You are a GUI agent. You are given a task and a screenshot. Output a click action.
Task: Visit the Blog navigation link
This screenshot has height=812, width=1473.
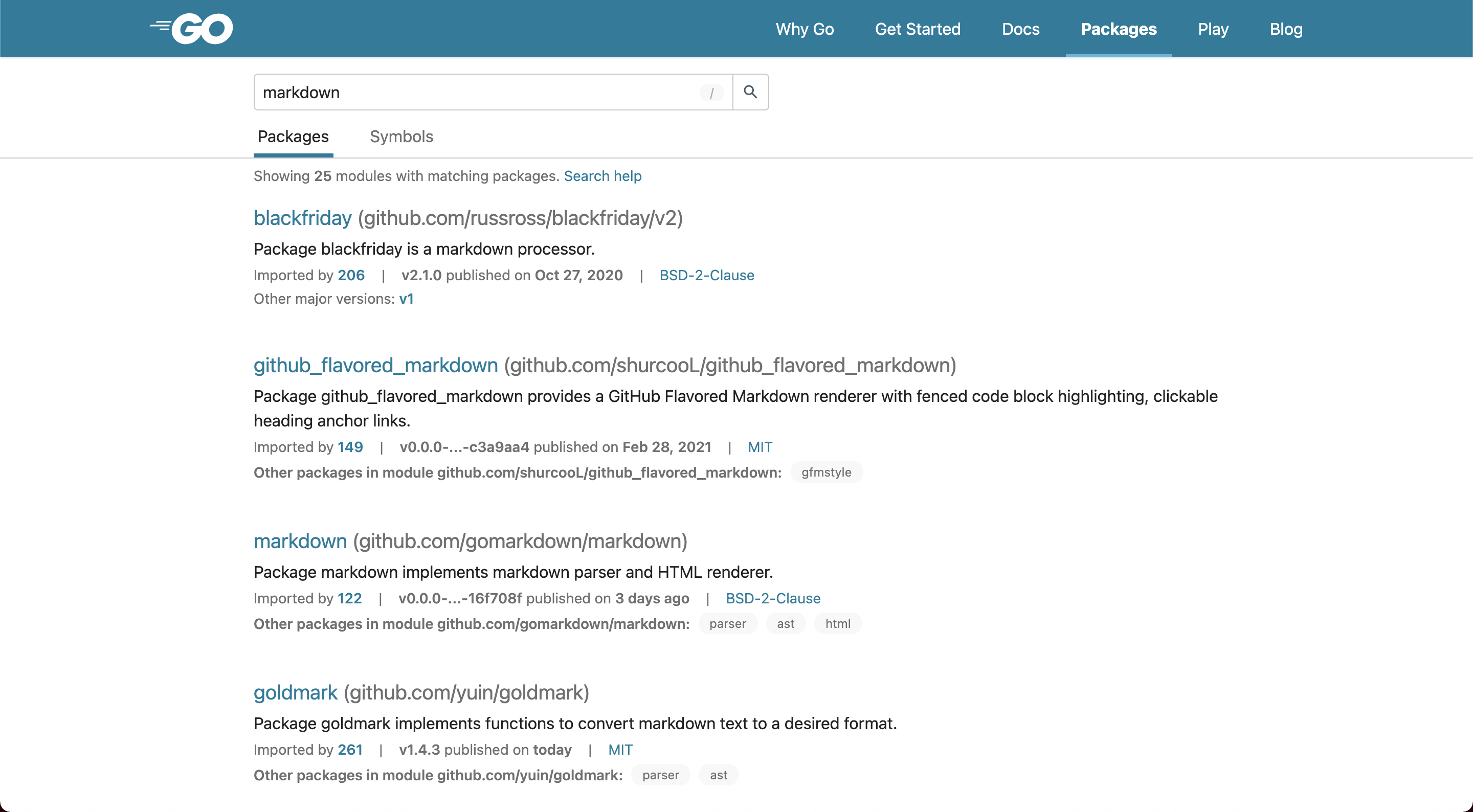(x=1286, y=29)
